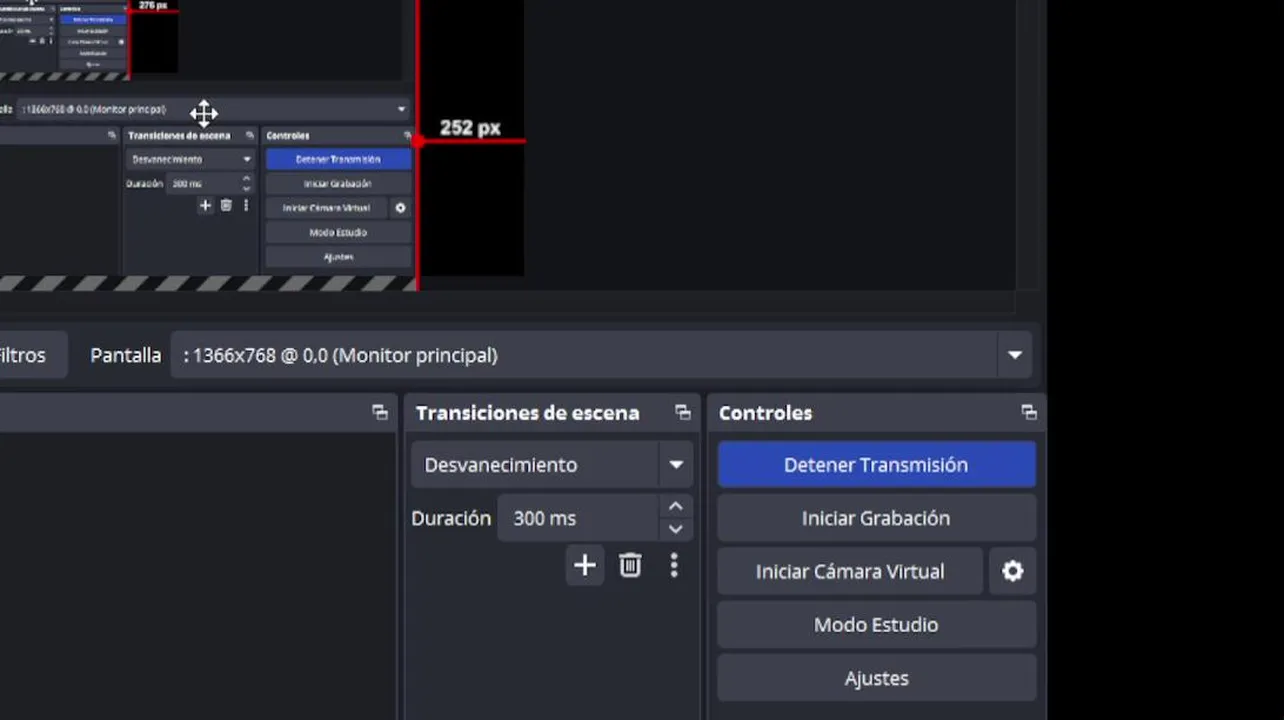Viewport: 1284px width, 720px height.
Task: Open the Desvanecimiento transition dropdown
Action: pyautogui.click(x=551, y=465)
